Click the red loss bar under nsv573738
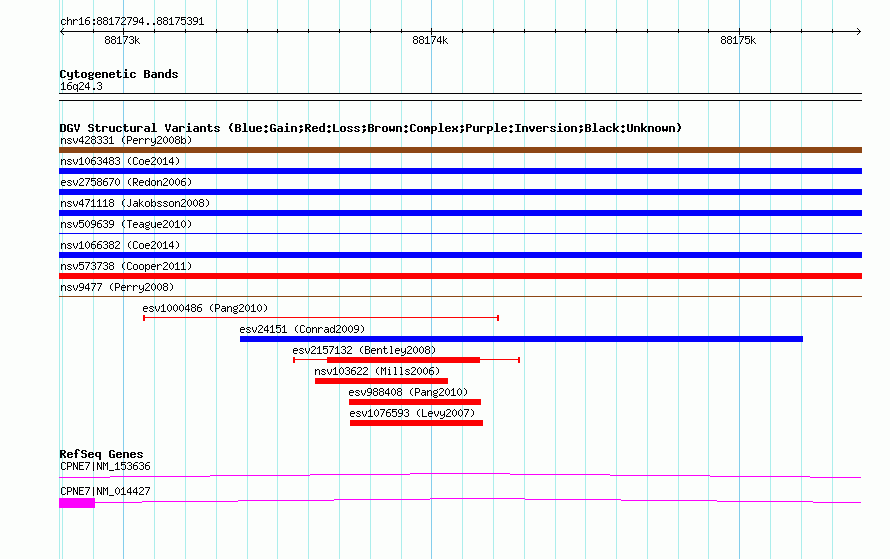 tap(460, 276)
